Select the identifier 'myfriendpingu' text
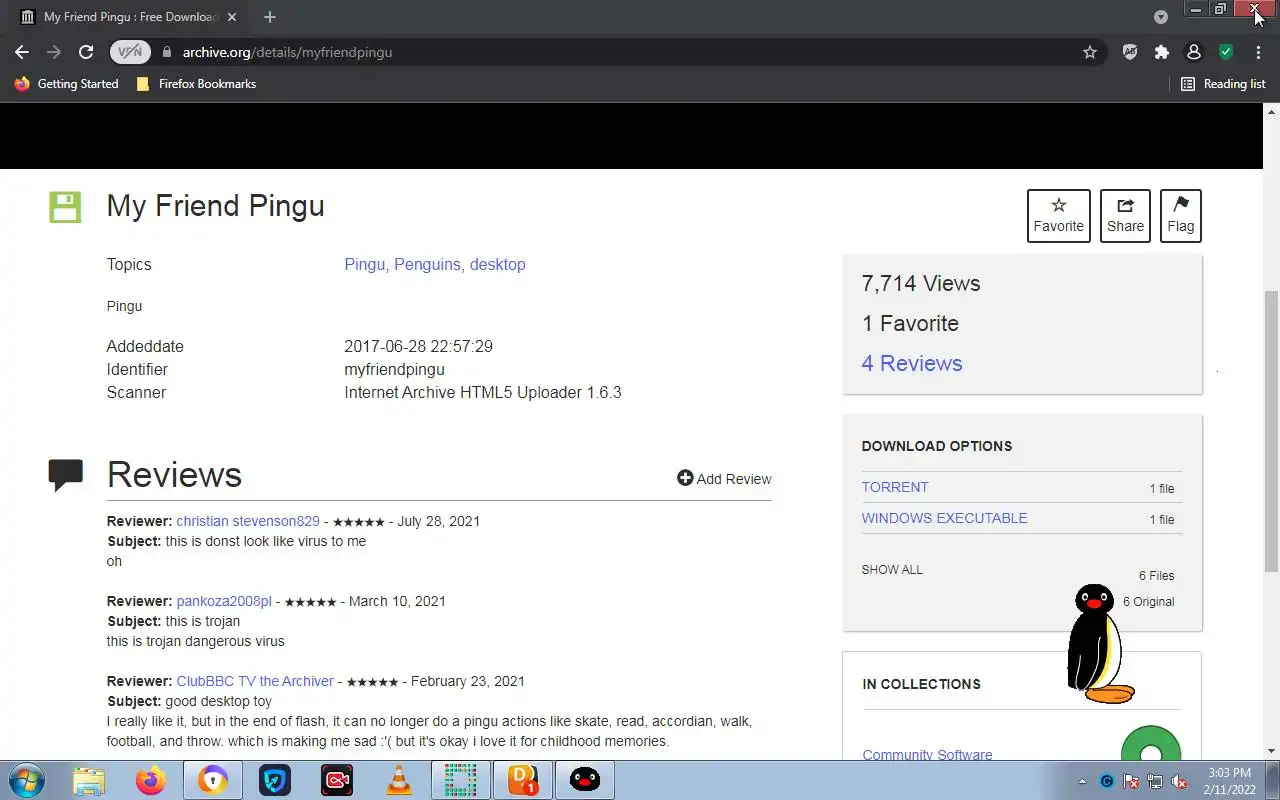The image size is (1280, 800). [394, 369]
